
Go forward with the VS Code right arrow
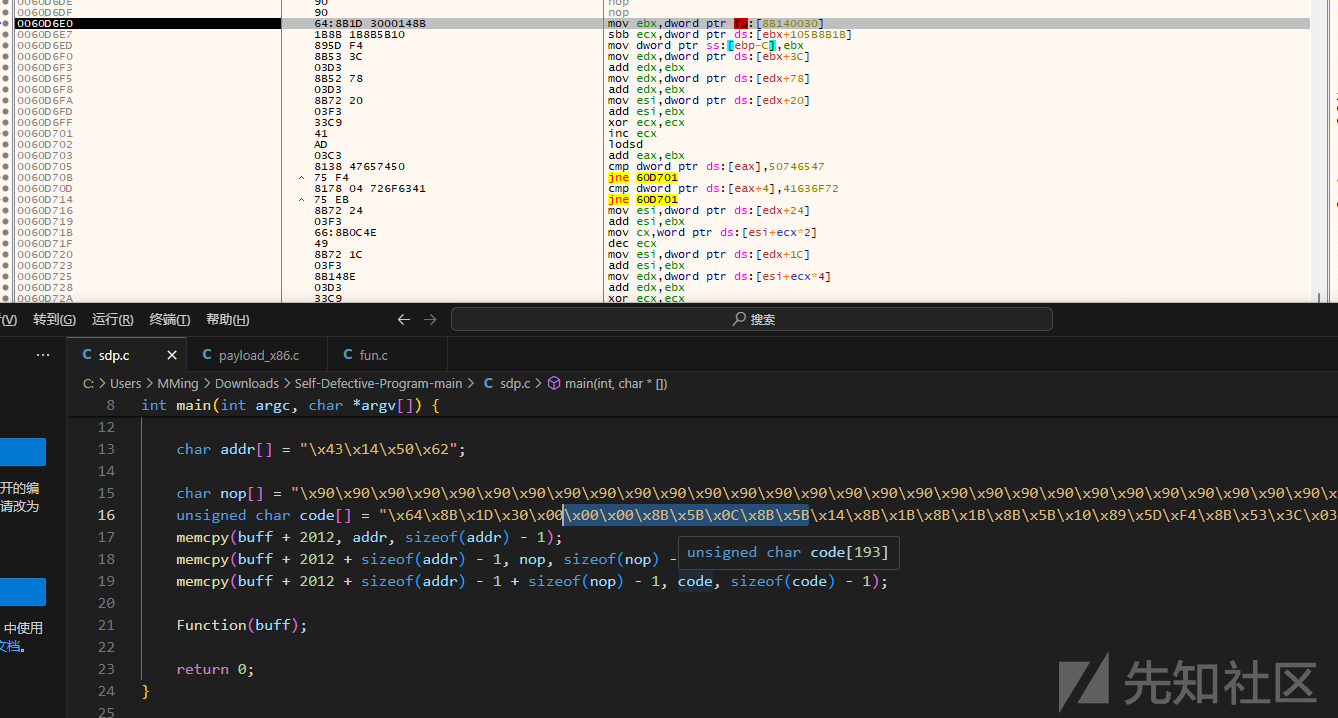pyautogui.click(x=430, y=319)
